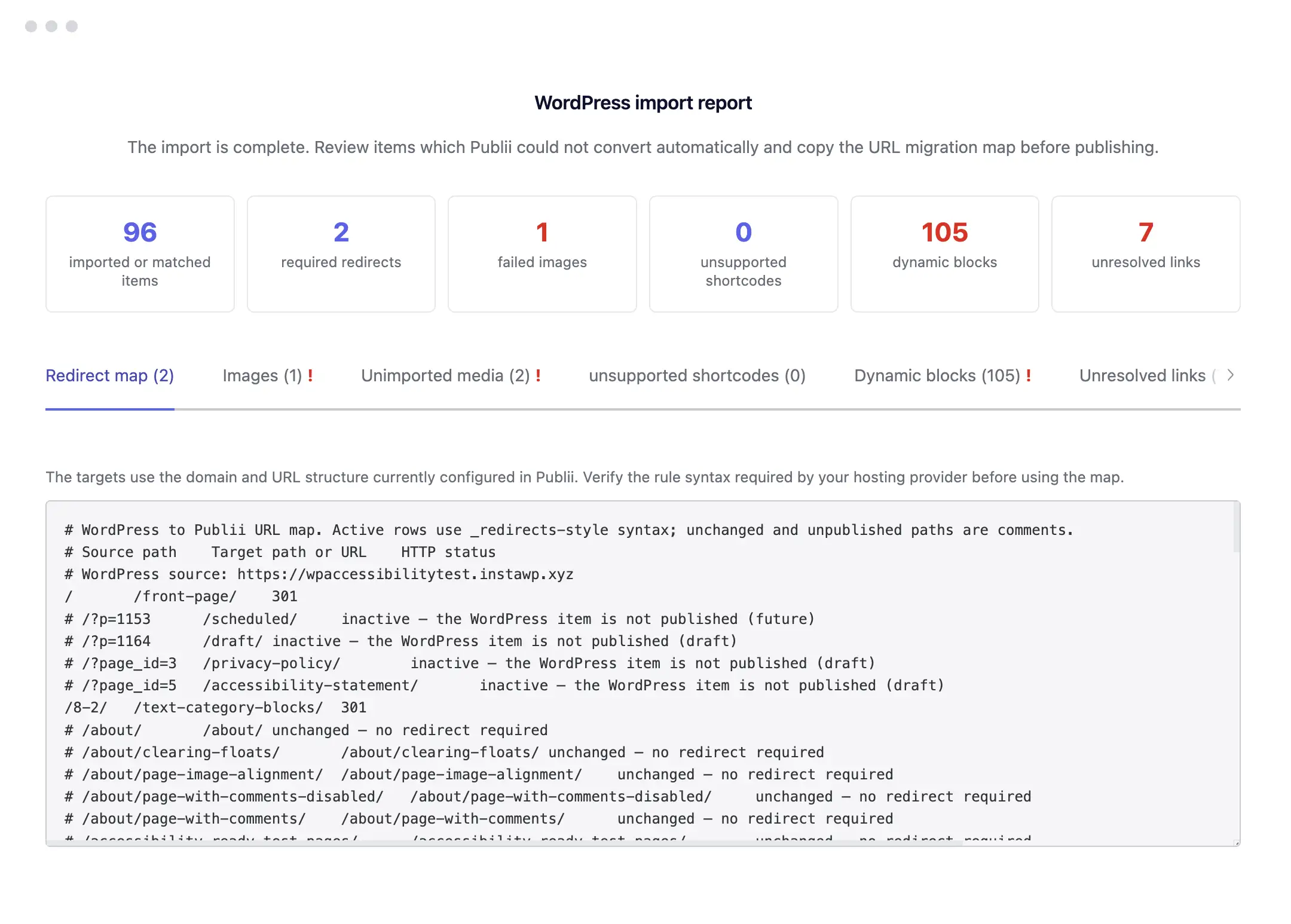1291x924 pixels.
Task: Click the 2 required redirects card
Action: pos(341,254)
